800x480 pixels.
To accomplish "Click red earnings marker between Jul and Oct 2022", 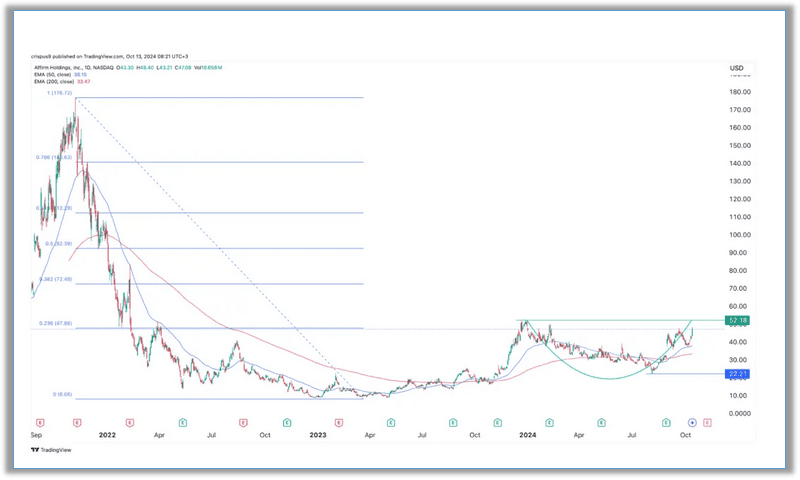I will (243, 422).
